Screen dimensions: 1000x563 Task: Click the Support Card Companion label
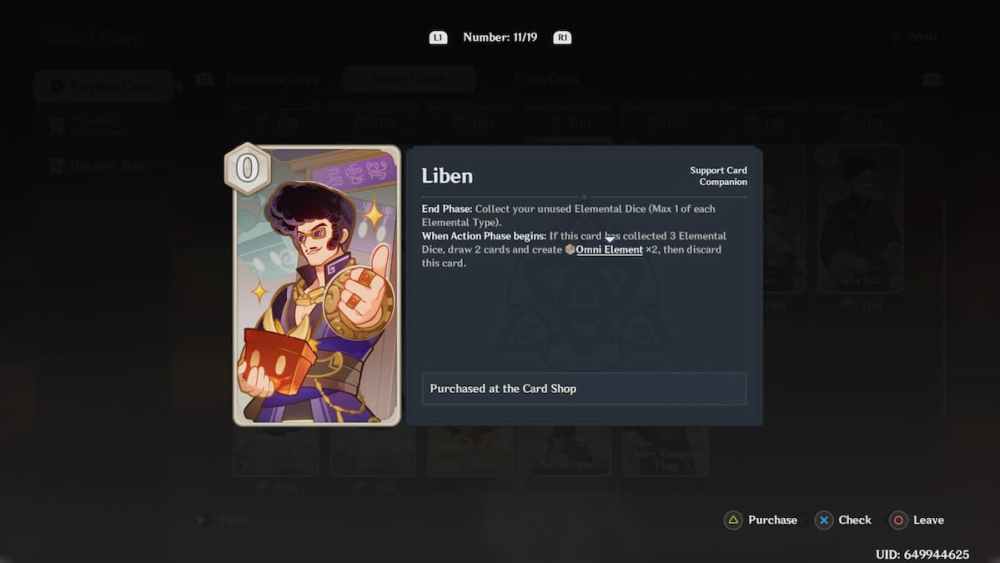coord(718,176)
